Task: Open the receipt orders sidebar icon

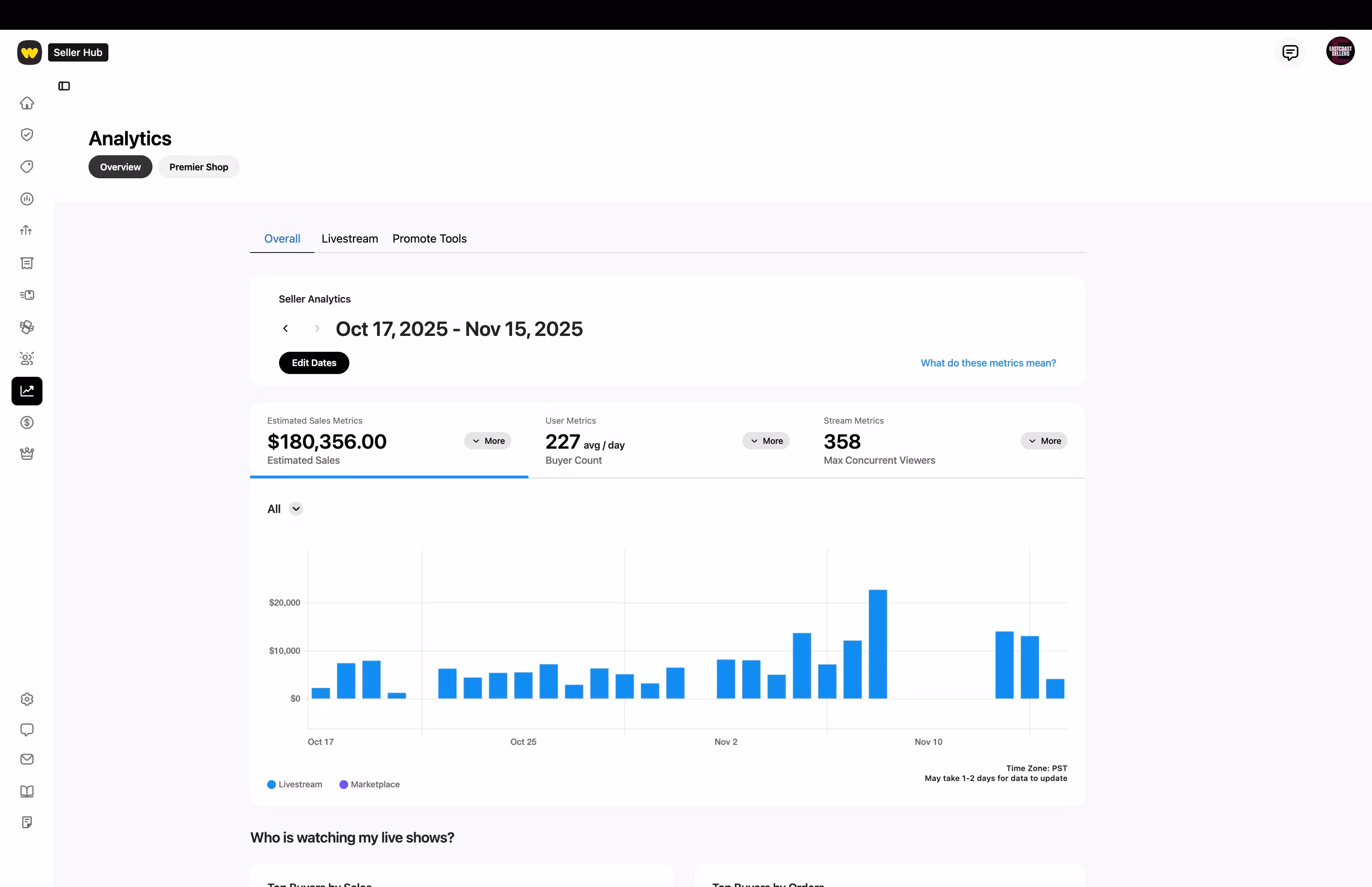Action: click(x=27, y=263)
